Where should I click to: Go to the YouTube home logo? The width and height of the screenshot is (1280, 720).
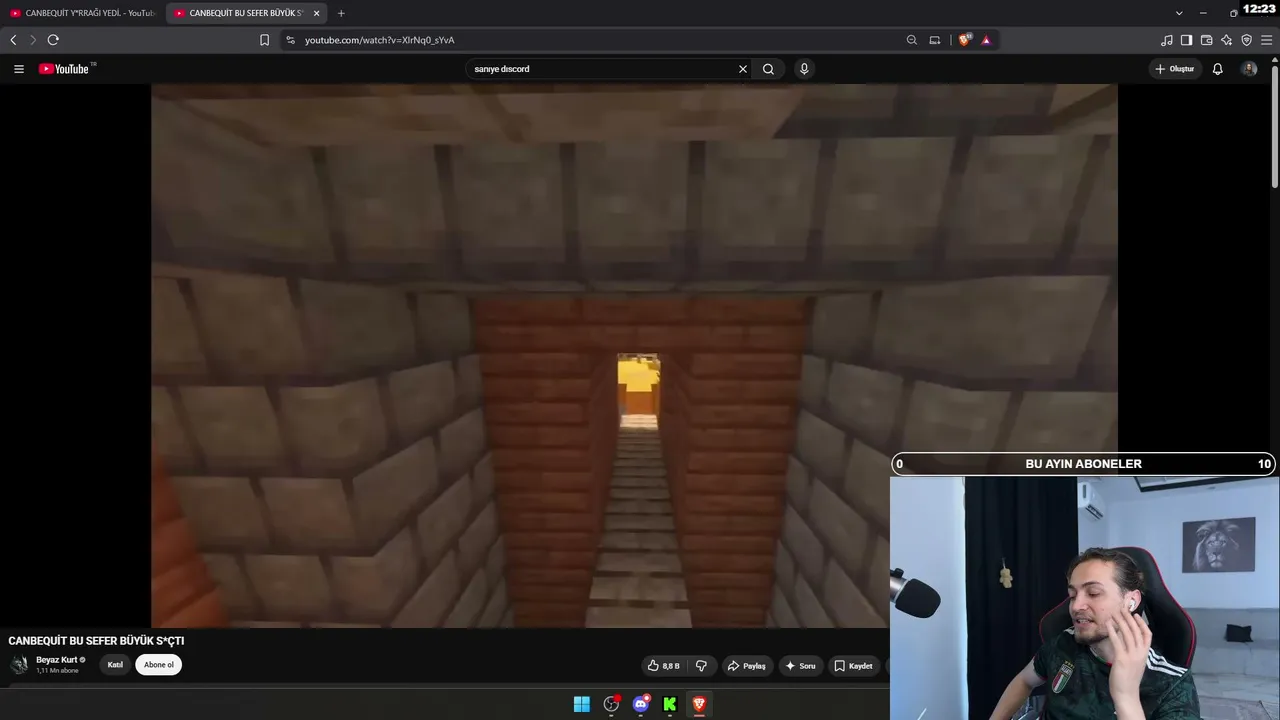(x=66, y=69)
